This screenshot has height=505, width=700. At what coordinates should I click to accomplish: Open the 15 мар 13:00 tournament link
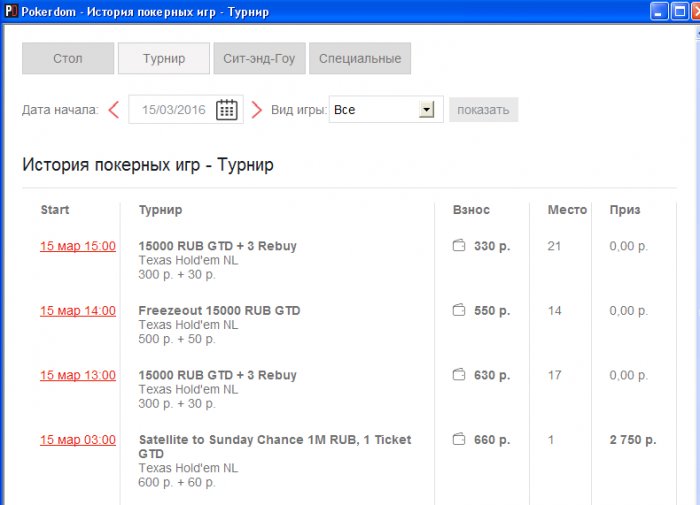click(x=78, y=375)
